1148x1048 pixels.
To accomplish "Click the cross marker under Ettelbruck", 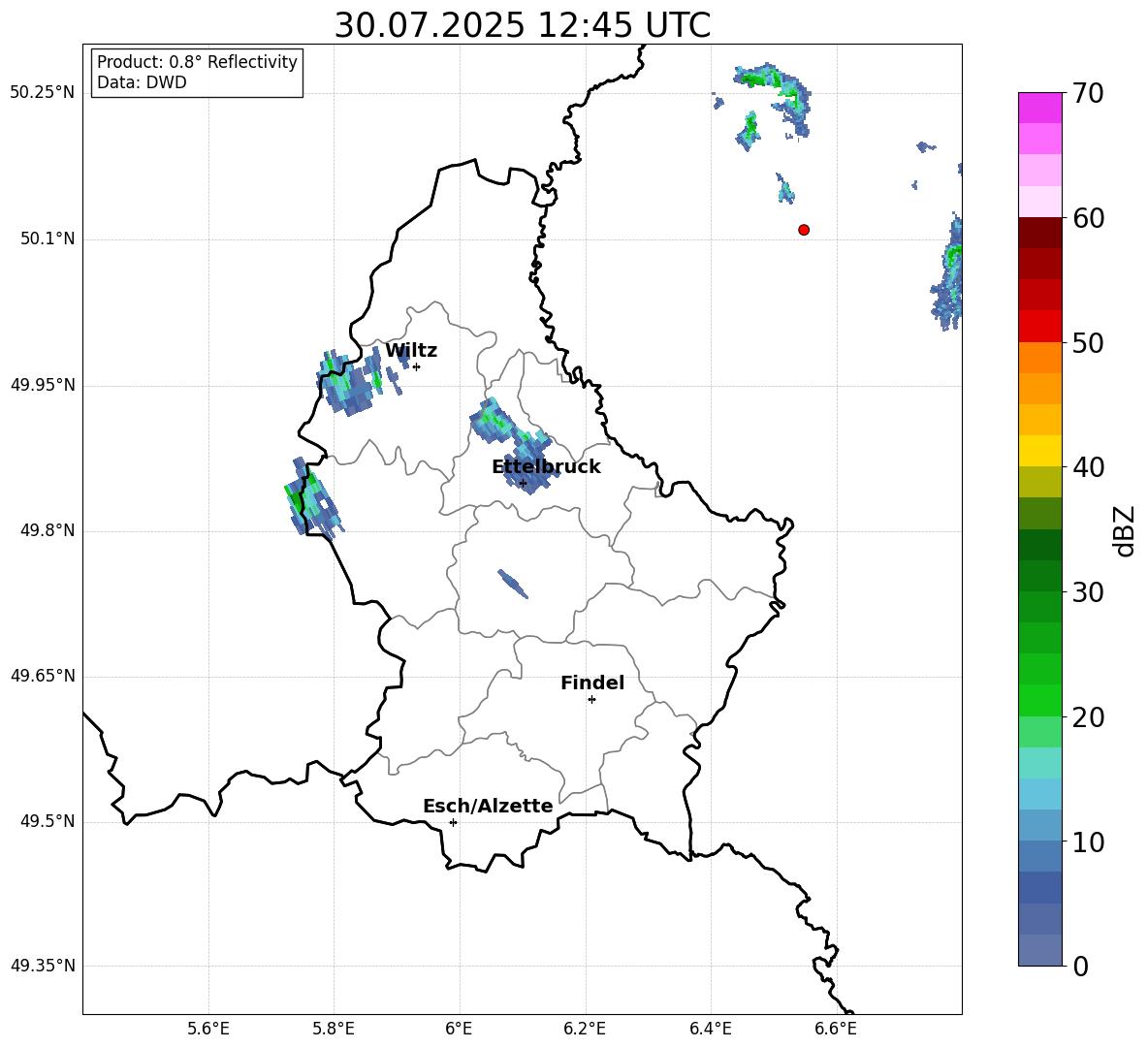I will click(x=523, y=483).
